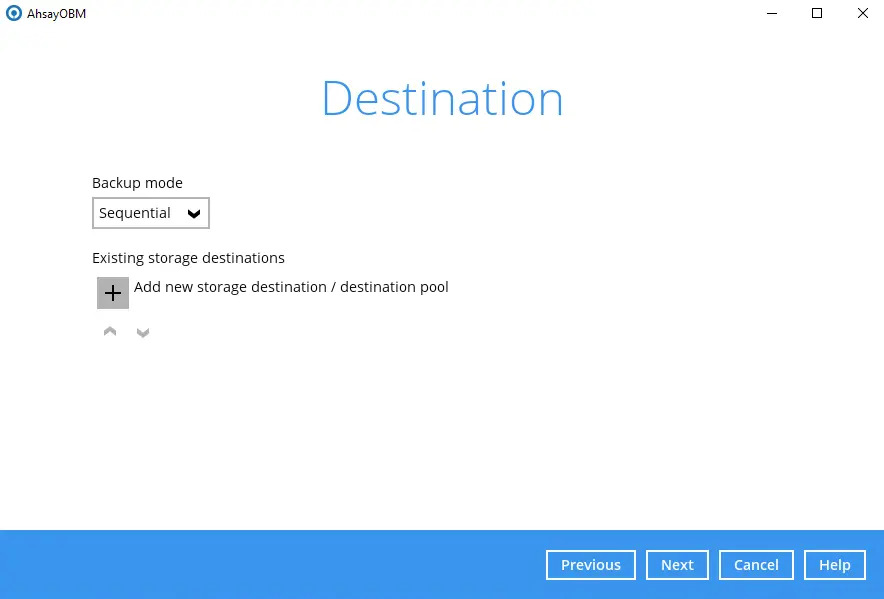Click the "Backup mode" label
This screenshot has height=599, width=884.
click(x=137, y=183)
